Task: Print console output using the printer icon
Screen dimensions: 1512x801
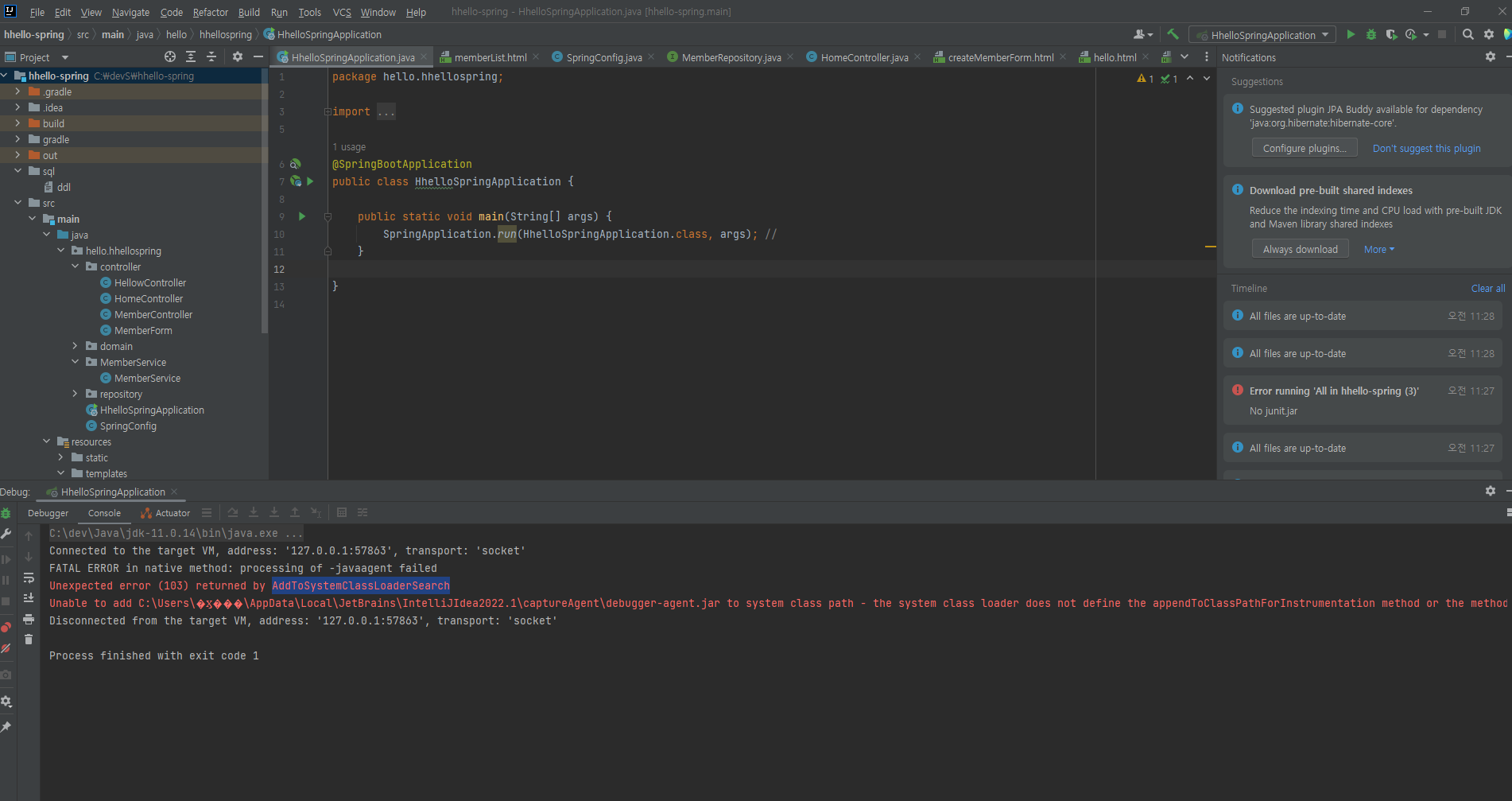Action: (x=29, y=619)
